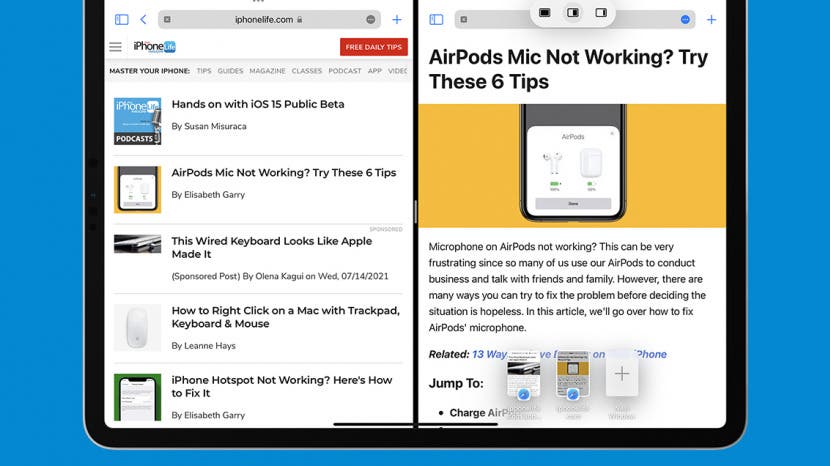
Task: Click the FREE DAILY TIPS button
Action: pyautogui.click(x=374, y=47)
